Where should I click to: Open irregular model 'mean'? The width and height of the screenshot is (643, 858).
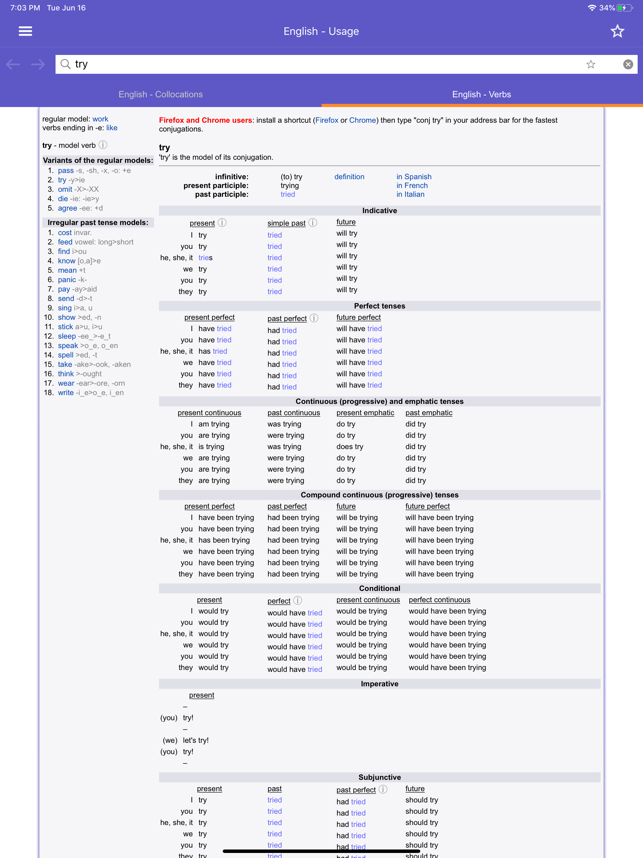(67, 270)
